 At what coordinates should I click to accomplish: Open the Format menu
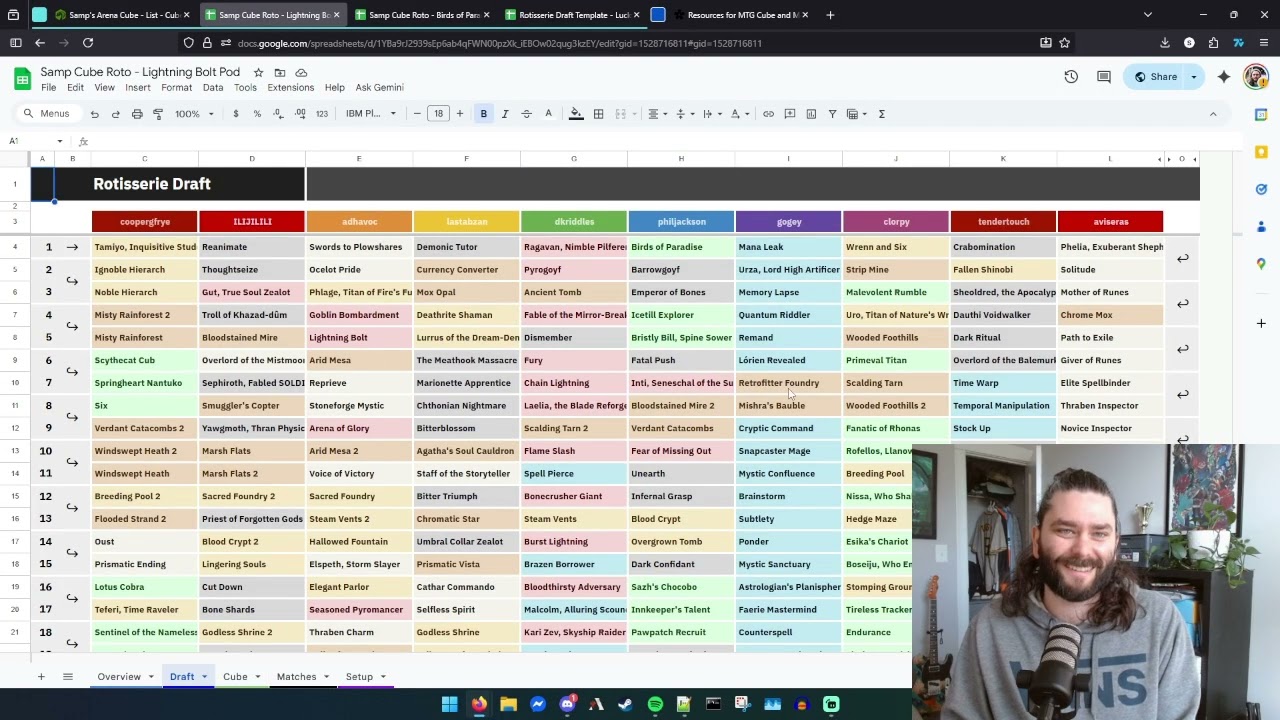176,88
